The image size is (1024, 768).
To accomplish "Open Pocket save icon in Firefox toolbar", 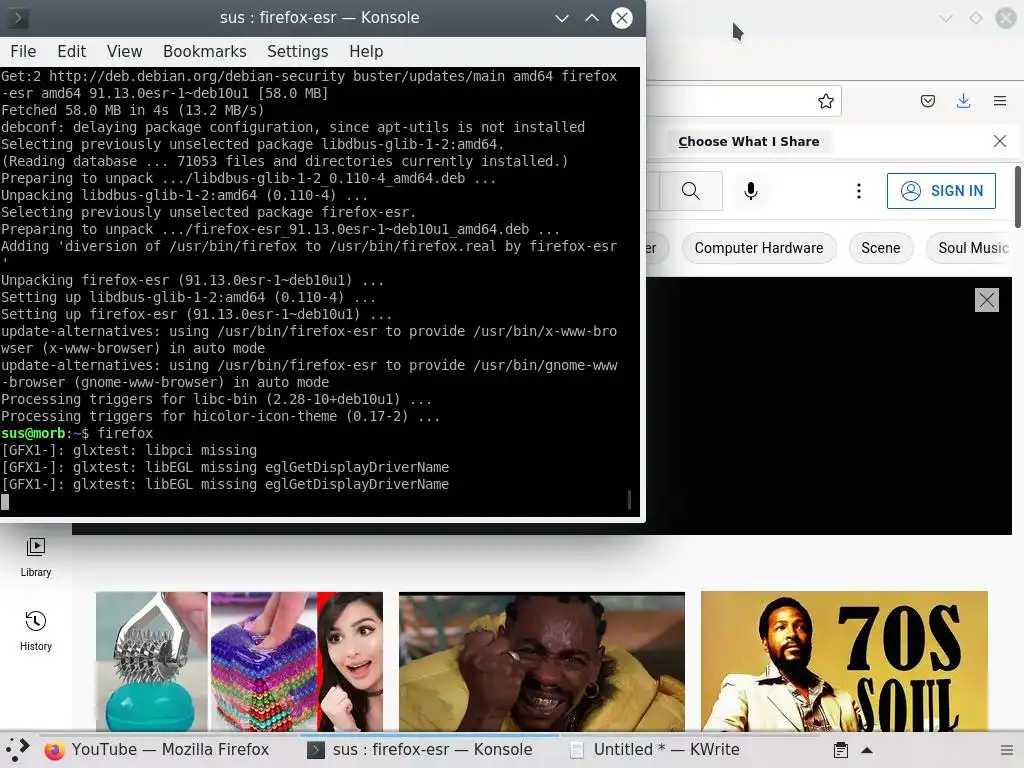I will coord(927,101).
